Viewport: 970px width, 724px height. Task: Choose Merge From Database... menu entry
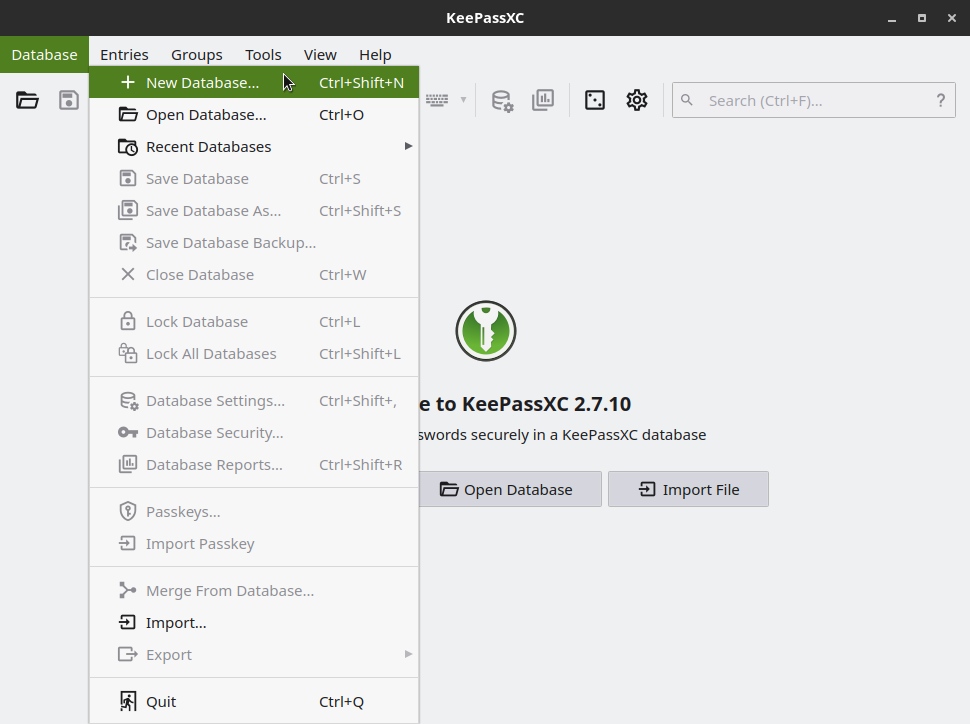pos(254,591)
